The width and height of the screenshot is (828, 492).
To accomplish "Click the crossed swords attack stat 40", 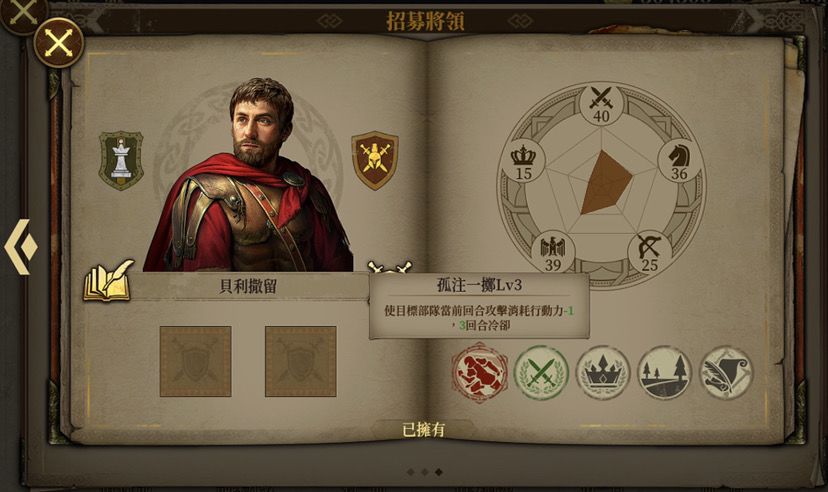I will (601, 105).
